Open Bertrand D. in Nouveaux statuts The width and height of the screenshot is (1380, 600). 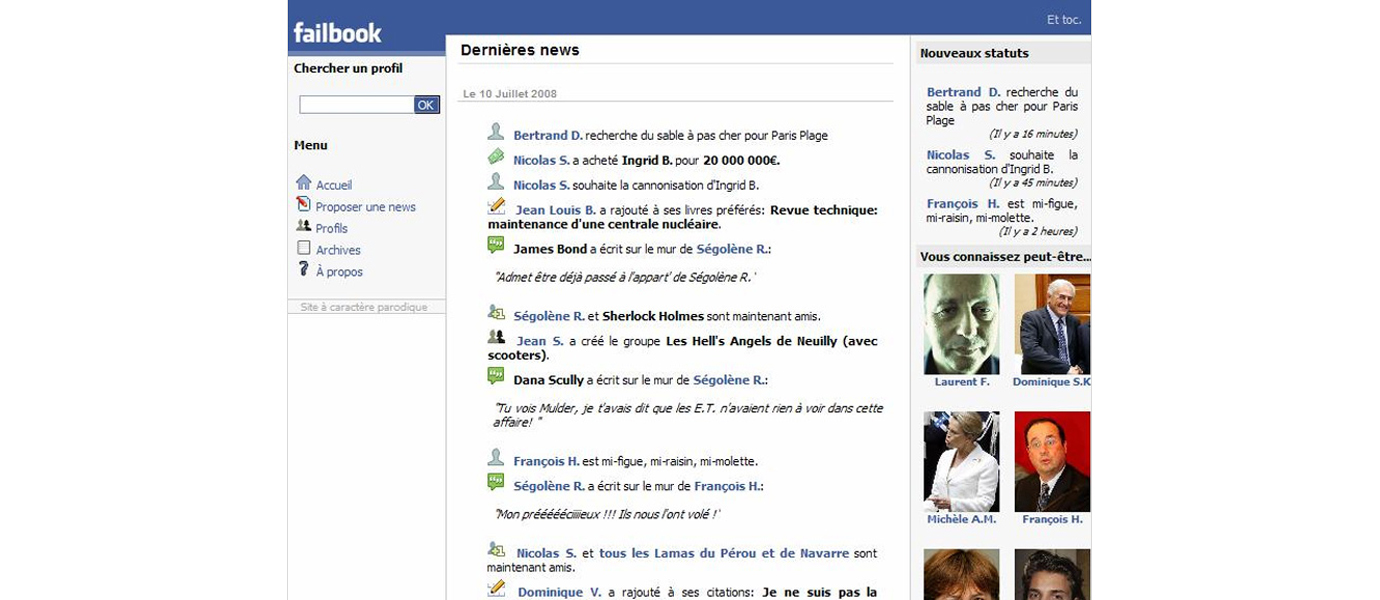[964, 92]
